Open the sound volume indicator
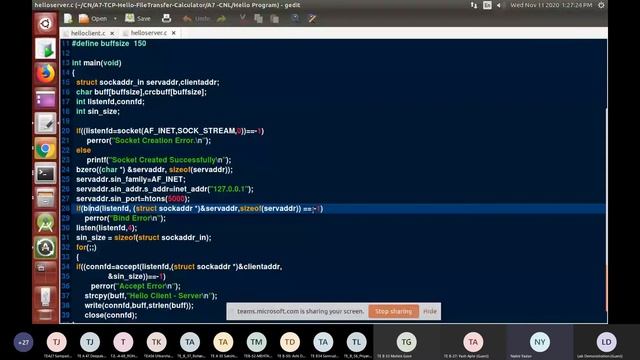 click(x=499, y=5)
